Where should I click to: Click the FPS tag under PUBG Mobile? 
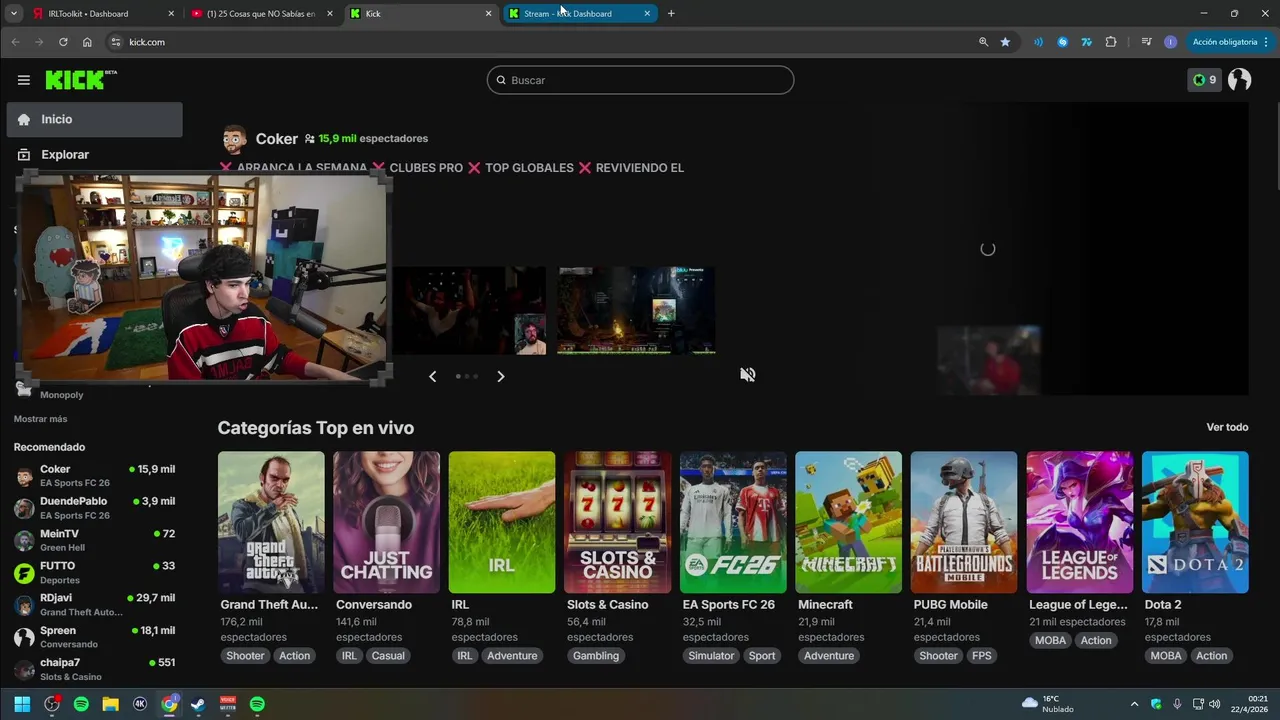(981, 656)
